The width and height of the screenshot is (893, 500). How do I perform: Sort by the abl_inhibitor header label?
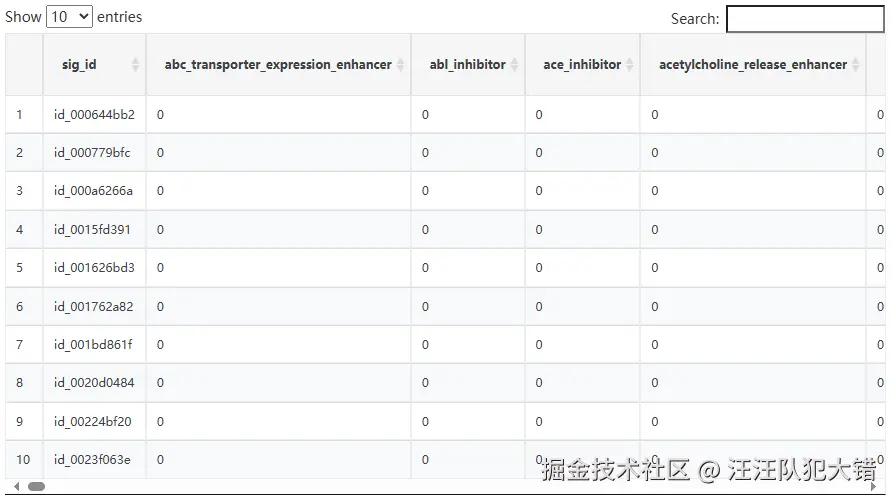click(467, 65)
